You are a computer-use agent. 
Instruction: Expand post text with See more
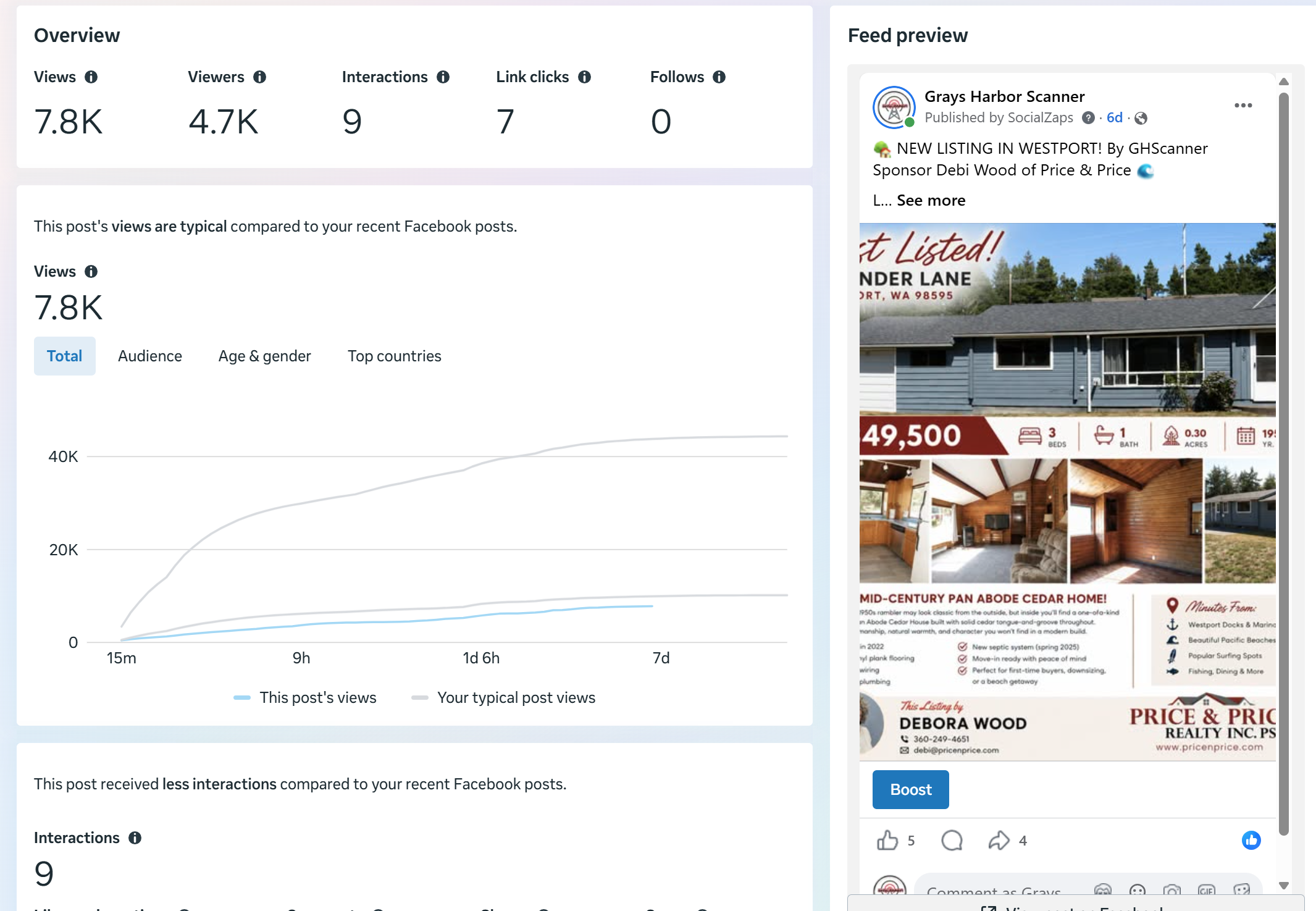point(931,201)
